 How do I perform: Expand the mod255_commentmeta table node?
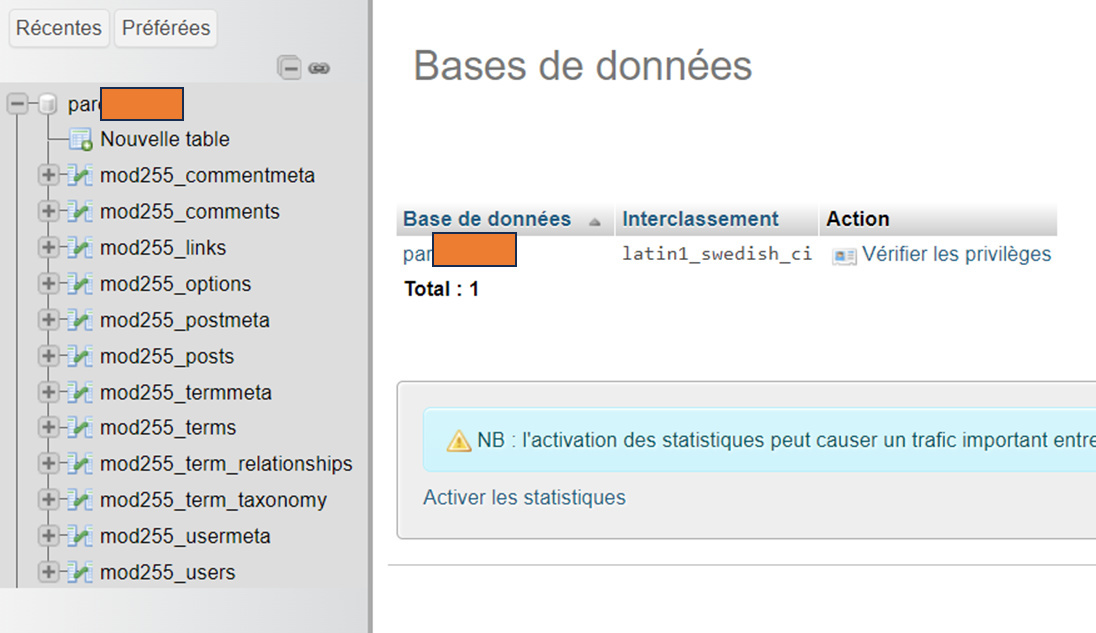(48, 175)
